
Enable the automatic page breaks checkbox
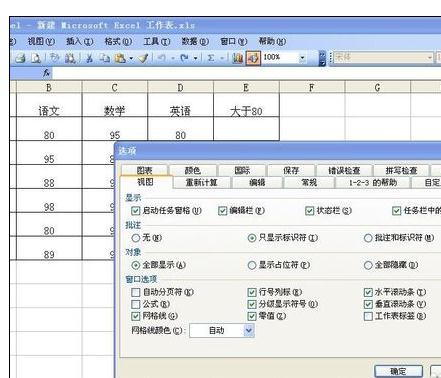pyautogui.click(x=135, y=292)
